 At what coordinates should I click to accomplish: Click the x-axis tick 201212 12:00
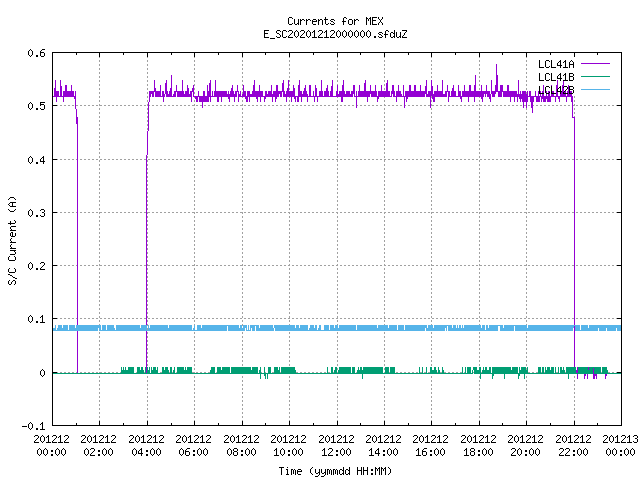[336, 445]
